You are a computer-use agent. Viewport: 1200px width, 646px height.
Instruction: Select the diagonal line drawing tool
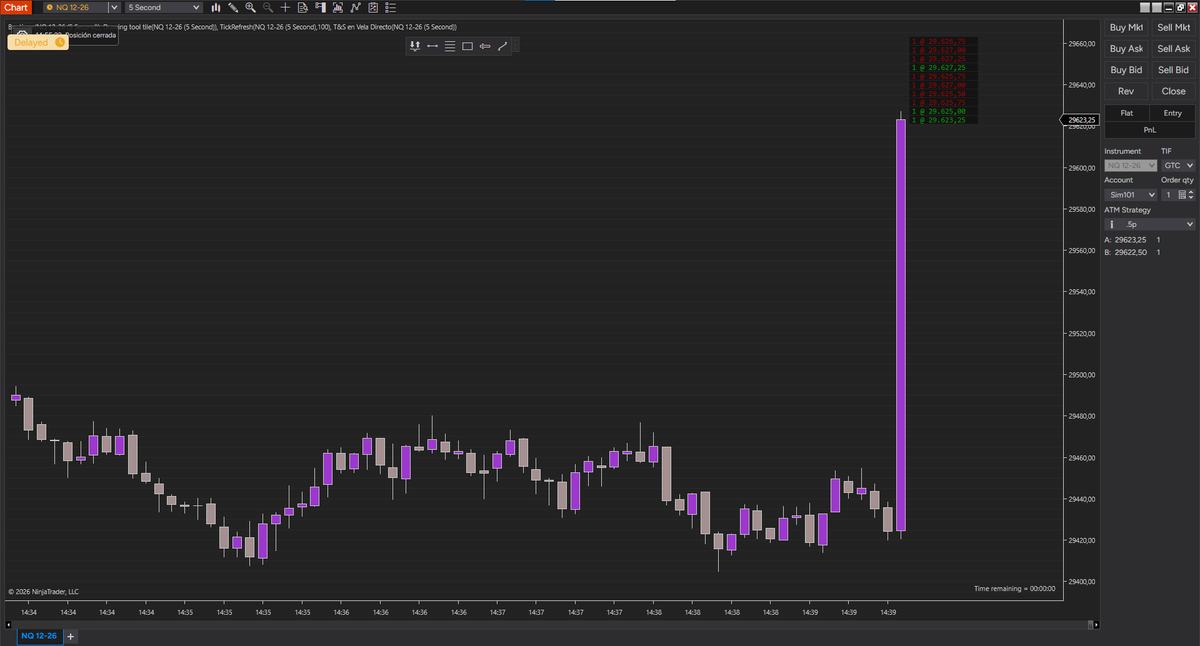(503, 46)
